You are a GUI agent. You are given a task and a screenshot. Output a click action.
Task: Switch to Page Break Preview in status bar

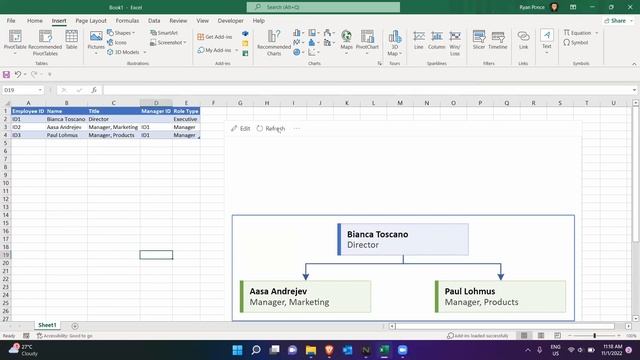pyautogui.click(x=558, y=336)
